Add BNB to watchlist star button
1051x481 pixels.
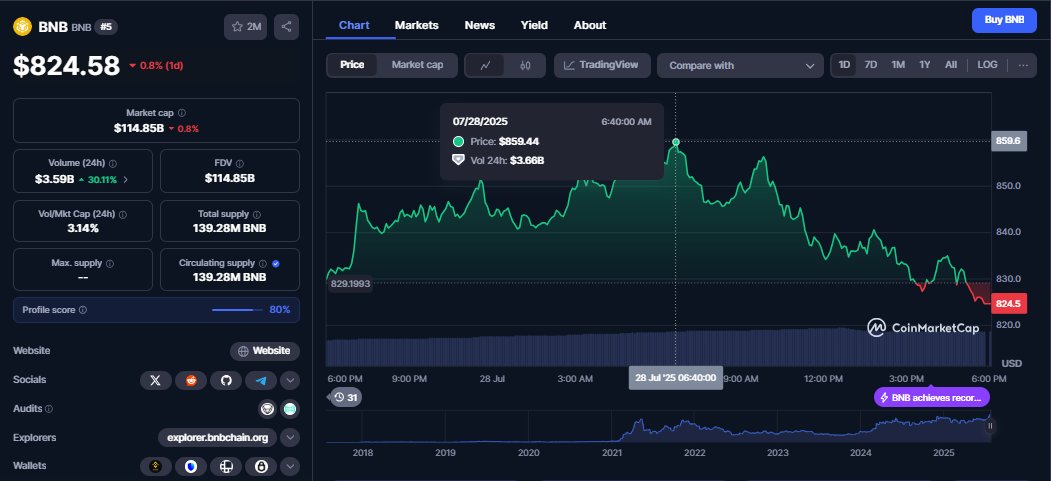coord(245,27)
